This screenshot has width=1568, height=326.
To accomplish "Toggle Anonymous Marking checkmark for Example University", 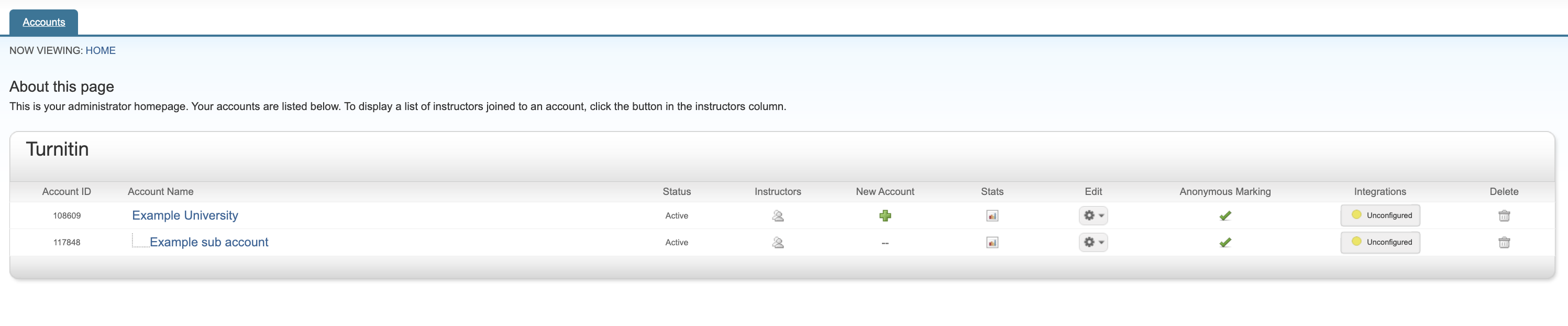I will coord(1225,216).
